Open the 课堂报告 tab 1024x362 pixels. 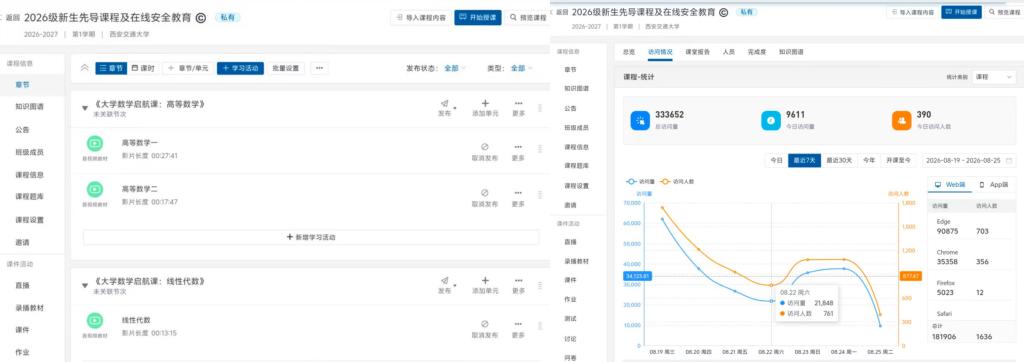pos(697,52)
